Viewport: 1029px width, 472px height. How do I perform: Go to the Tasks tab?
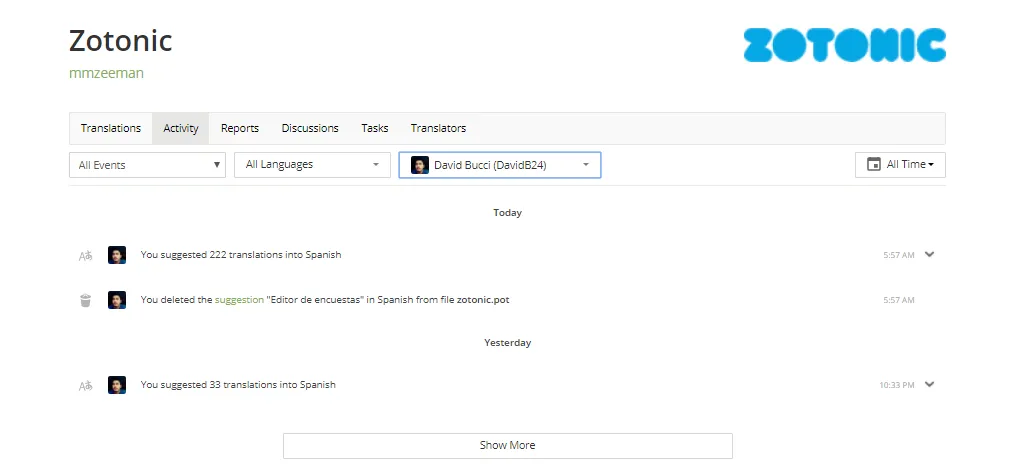(375, 129)
